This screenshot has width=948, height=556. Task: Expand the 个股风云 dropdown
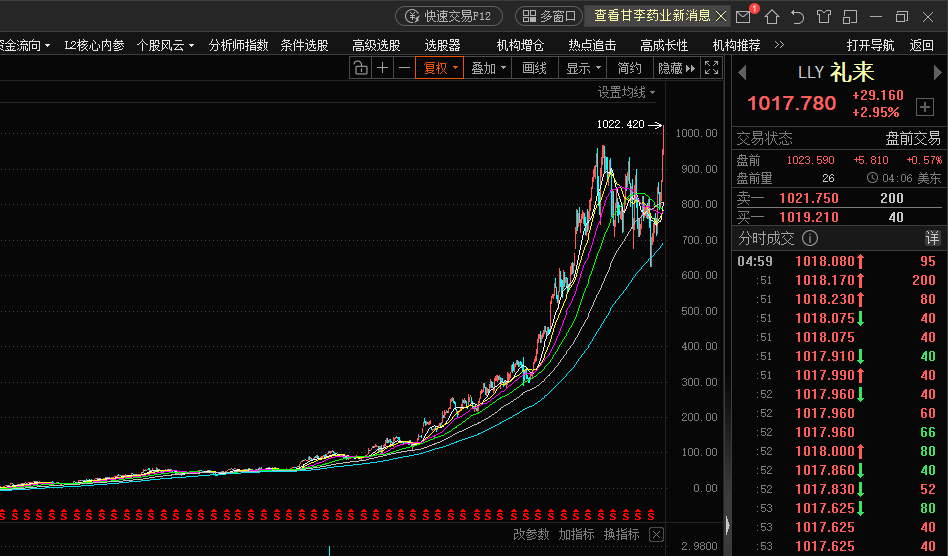tap(165, 45)
